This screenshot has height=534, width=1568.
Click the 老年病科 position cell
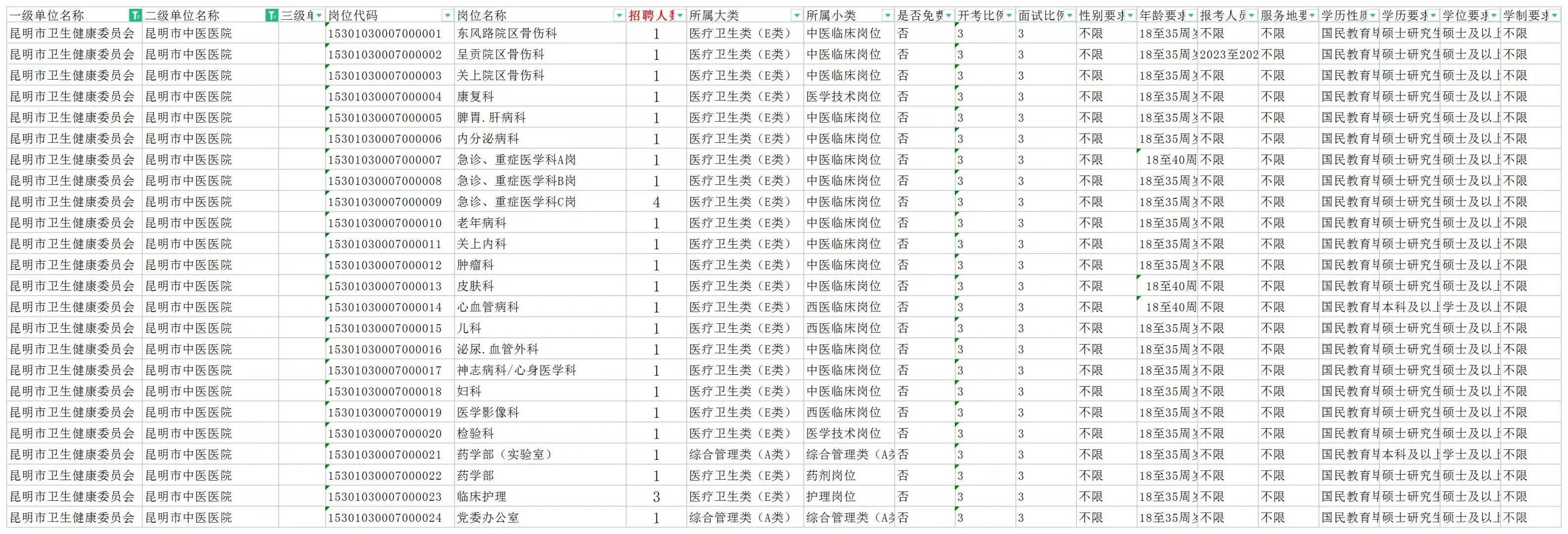540,223
